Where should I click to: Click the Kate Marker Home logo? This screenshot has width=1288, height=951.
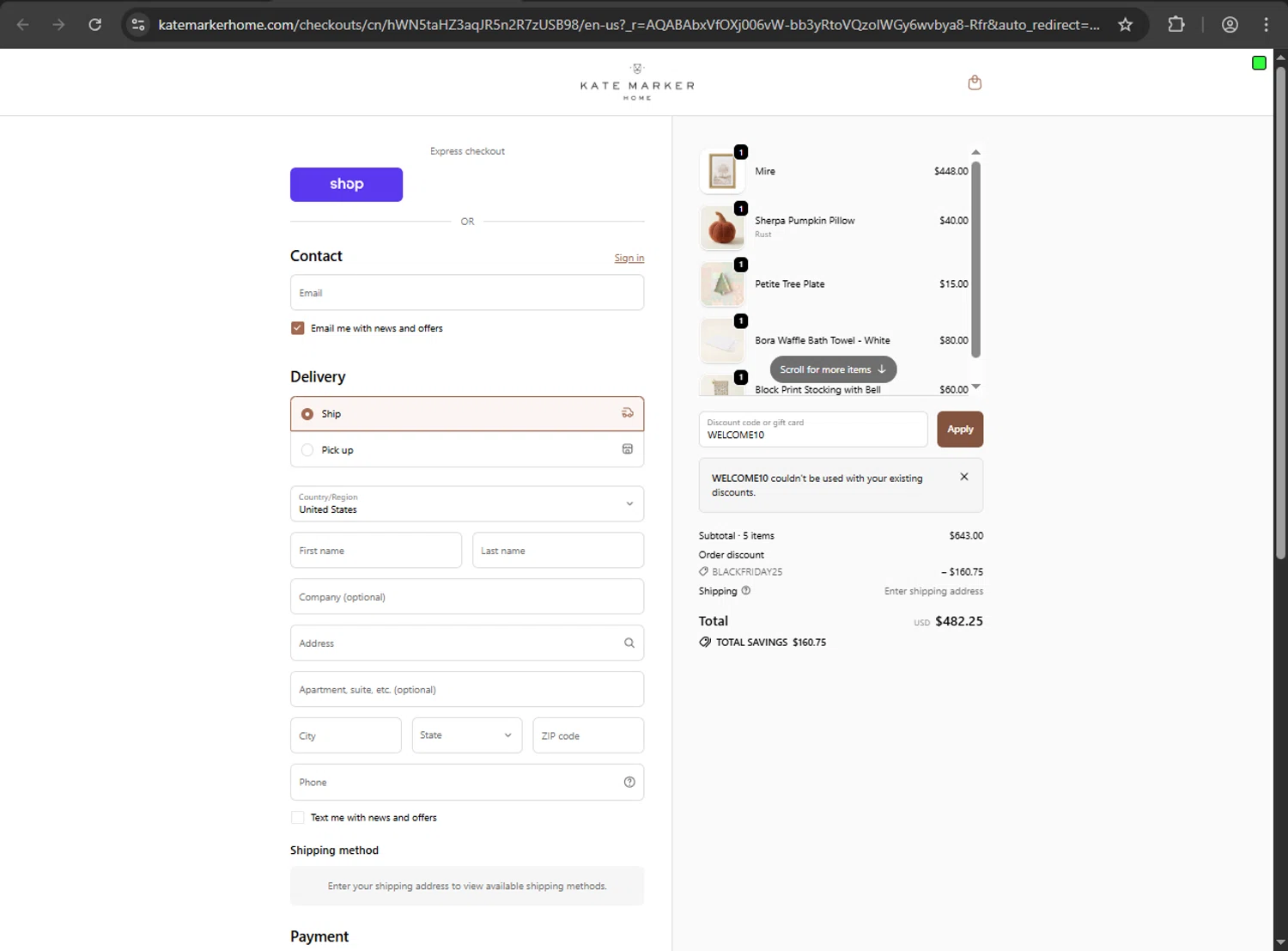coord(637,82)
